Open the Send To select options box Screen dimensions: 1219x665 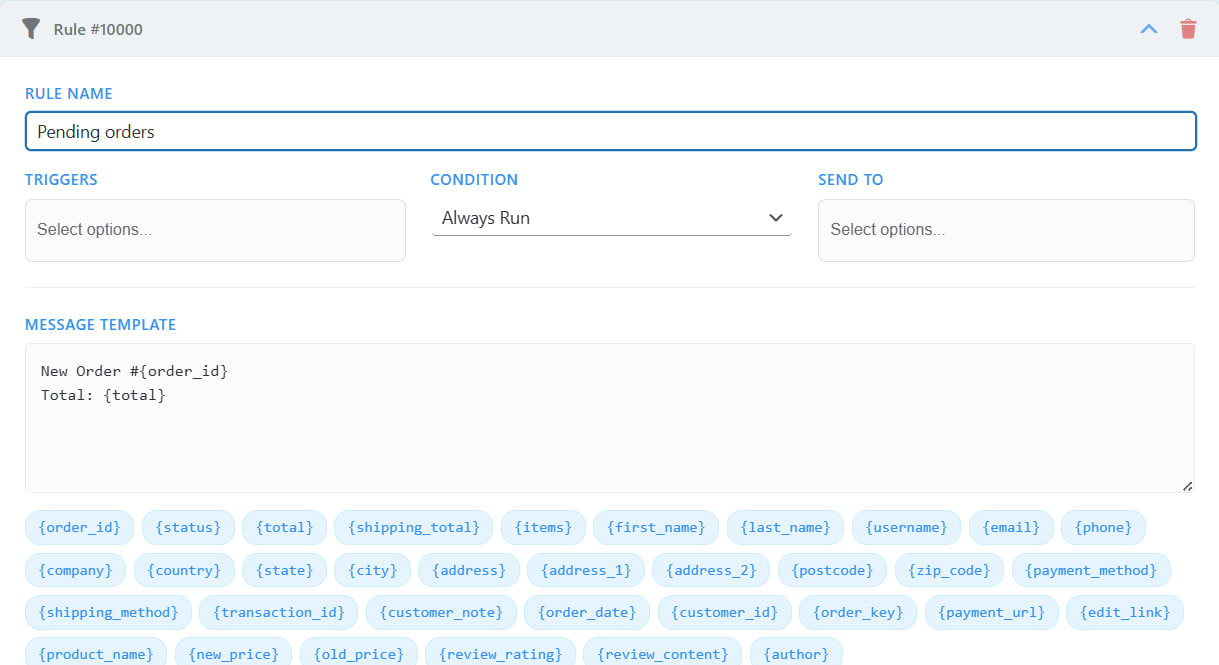[x=1005, y=230]
